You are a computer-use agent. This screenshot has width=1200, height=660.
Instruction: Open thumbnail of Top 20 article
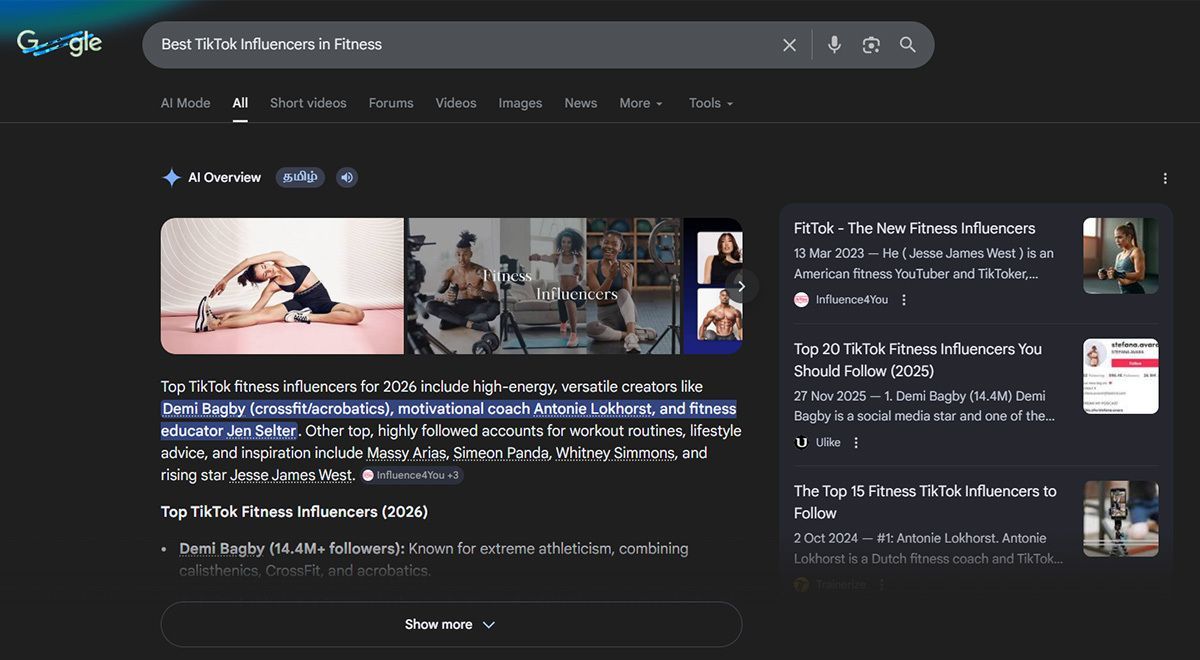click(1120, 376)
